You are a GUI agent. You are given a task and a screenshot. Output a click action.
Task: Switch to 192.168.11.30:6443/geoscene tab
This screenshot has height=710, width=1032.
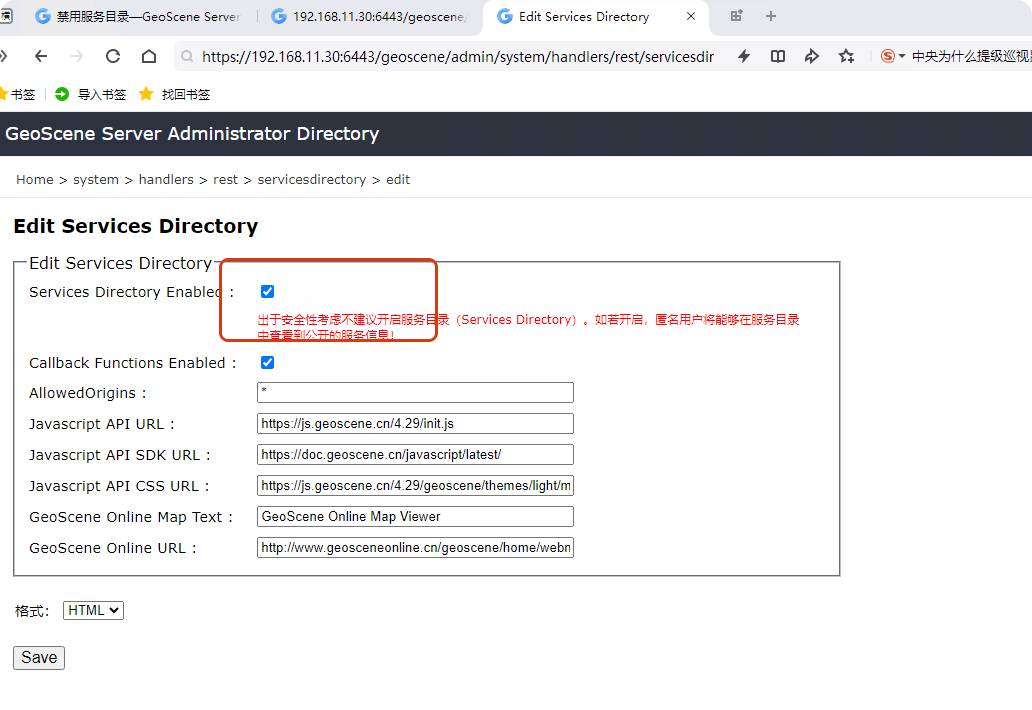click(x=370, y=17)
